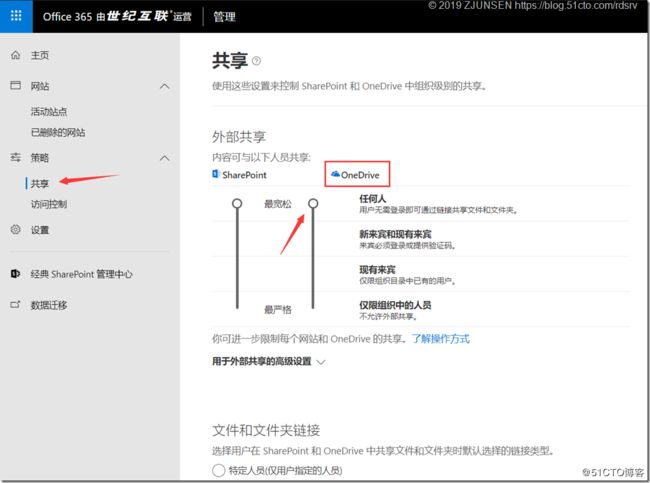The height and width of the screenshot is (483, 650).
Task: Click the OneDrive sharing slider handle
Action: tap(313, 203)
